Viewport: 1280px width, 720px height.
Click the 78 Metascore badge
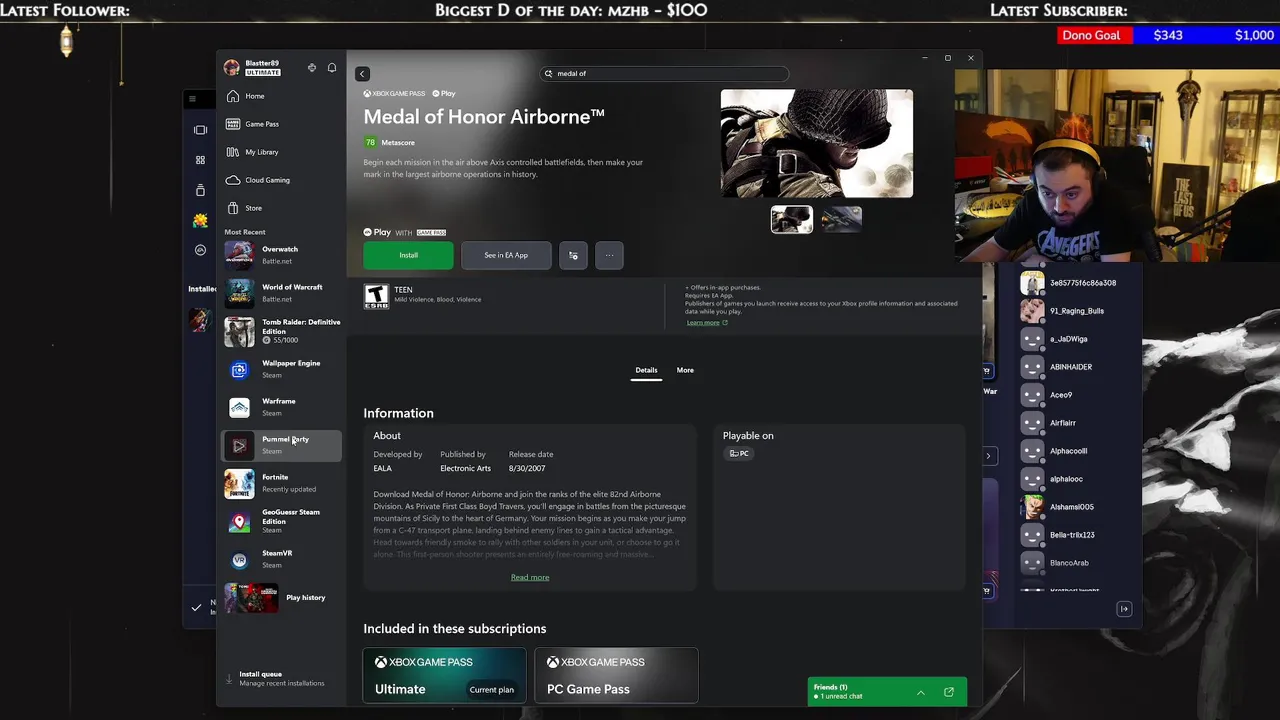point(370,143)
